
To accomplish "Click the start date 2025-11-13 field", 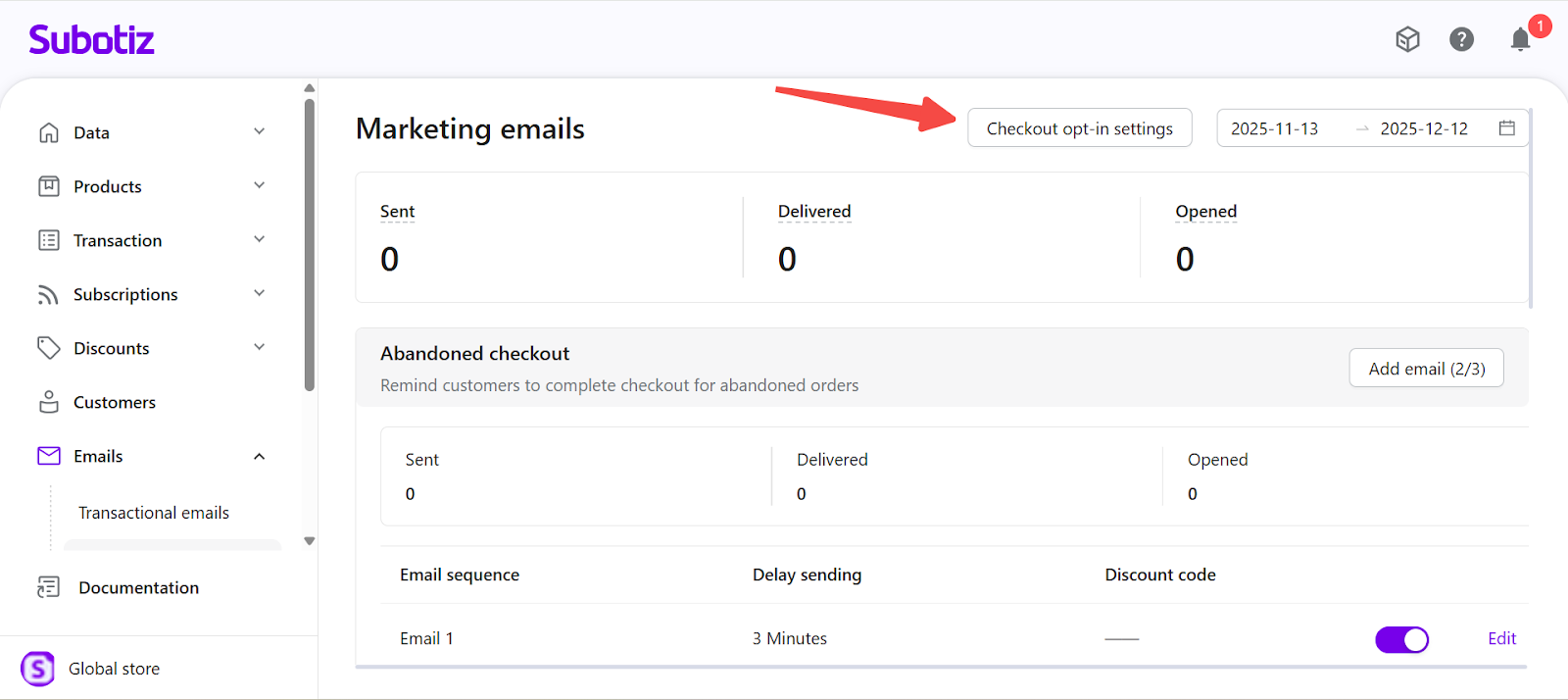I will pos(1274,128).
